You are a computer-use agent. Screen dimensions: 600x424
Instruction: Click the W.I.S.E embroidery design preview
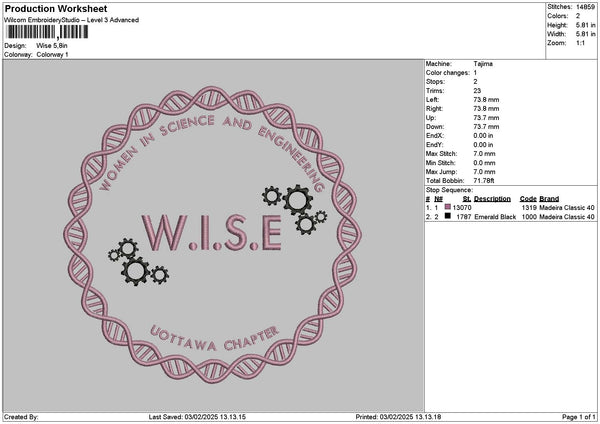[x=212, y=235]
